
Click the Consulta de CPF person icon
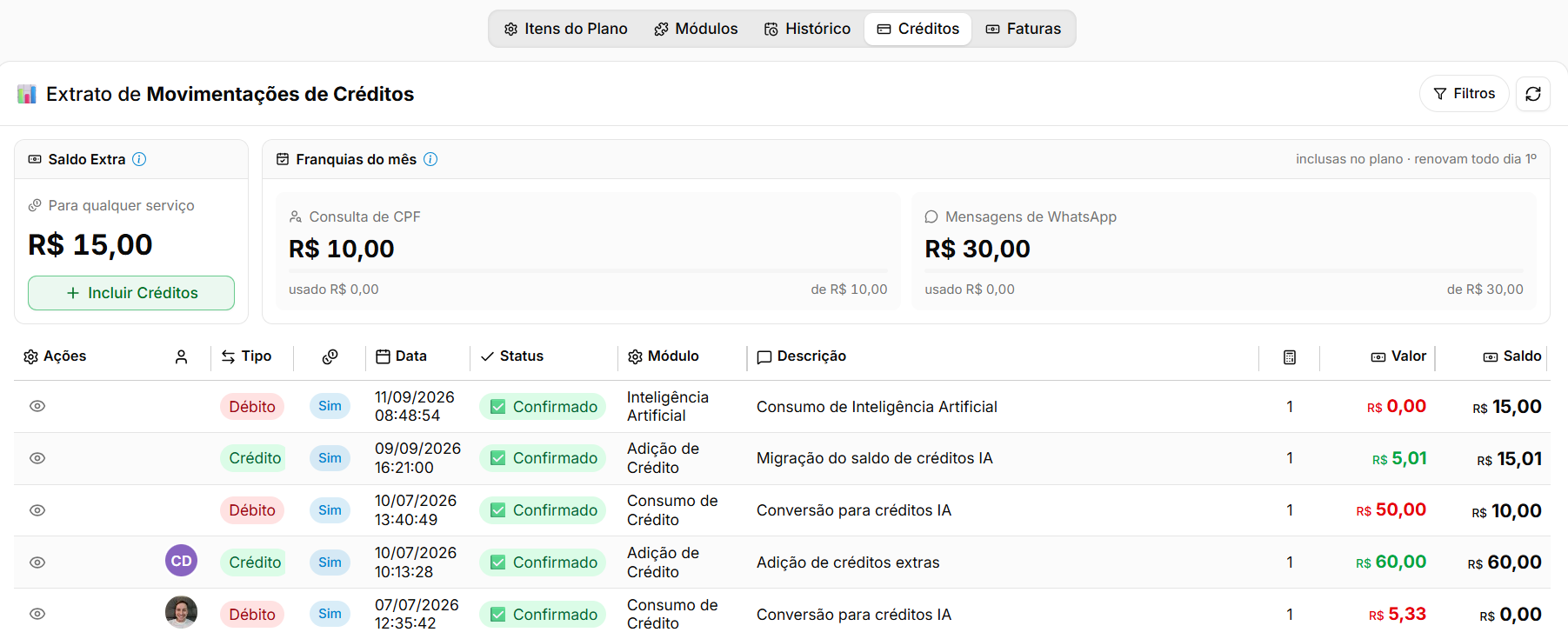coord(296,216)
